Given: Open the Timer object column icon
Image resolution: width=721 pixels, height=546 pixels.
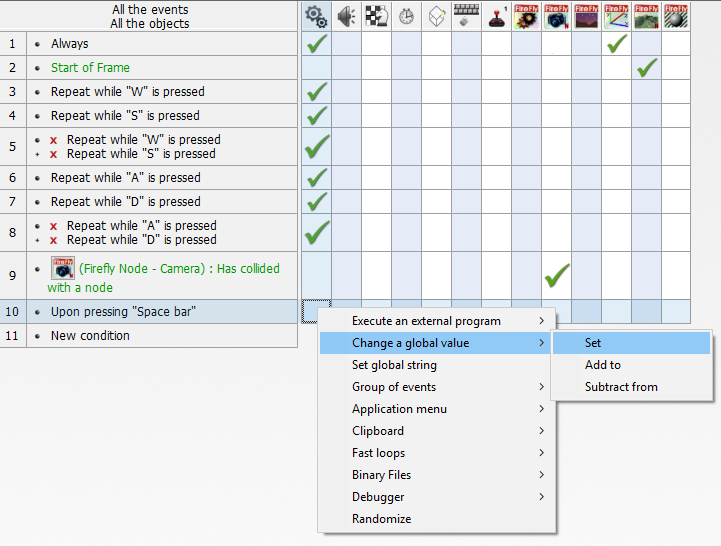Looking at the screenshot, I should pos(407,16).
